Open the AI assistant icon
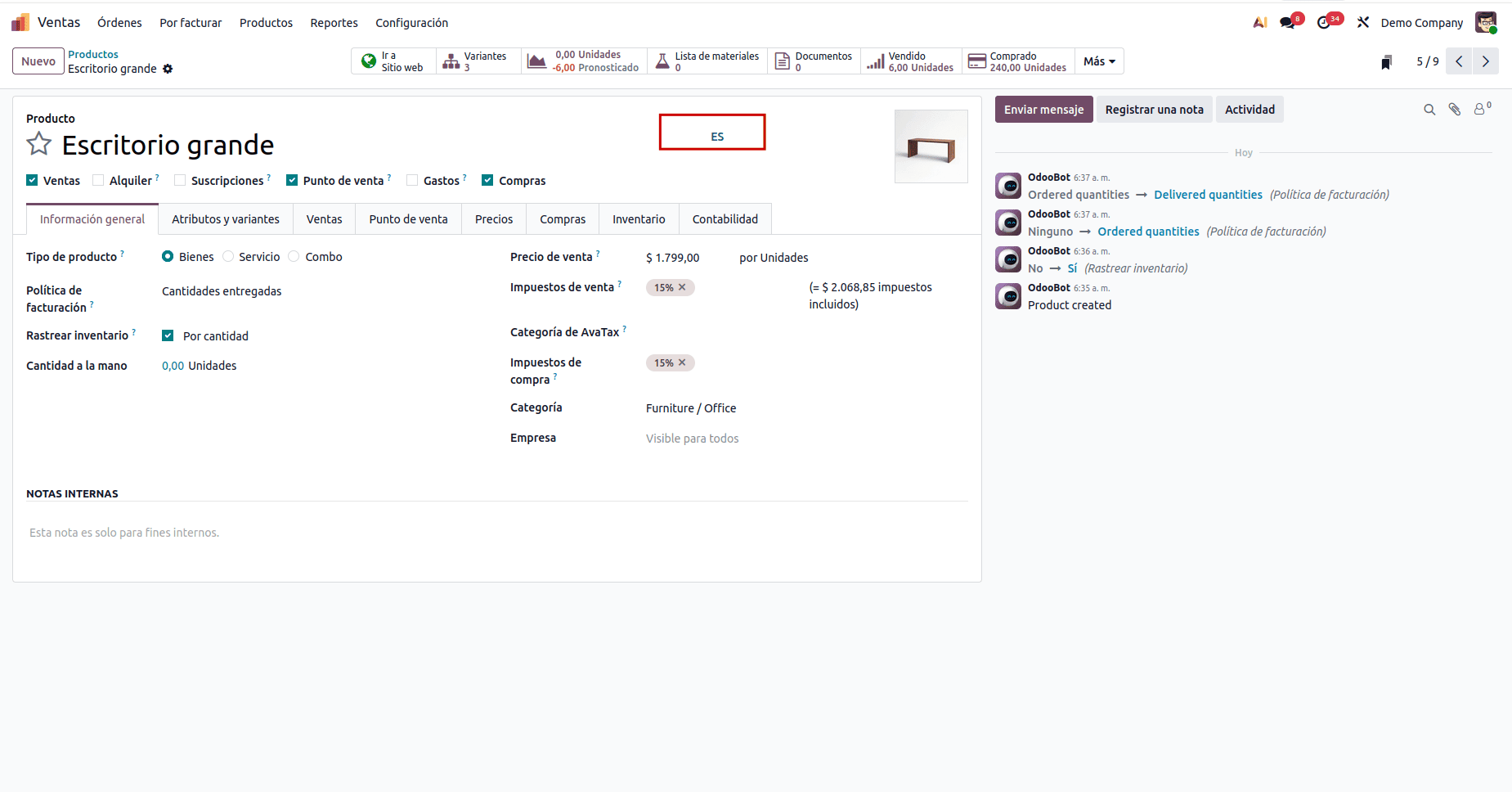This screenshot has width=1512, height=792. tap(1259, 22)
